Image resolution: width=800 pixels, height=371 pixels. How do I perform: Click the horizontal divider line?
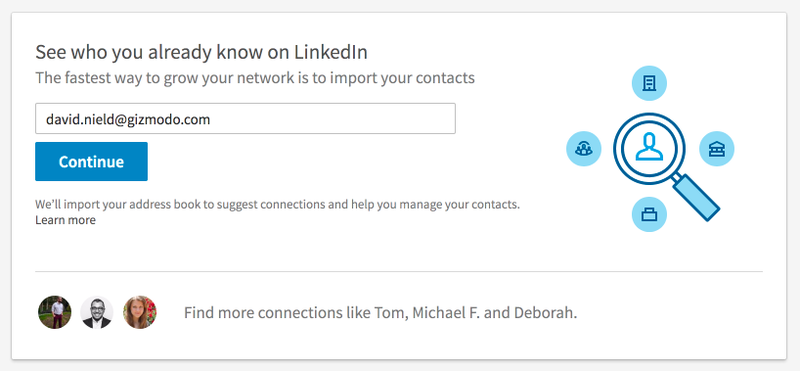(398, 271)
